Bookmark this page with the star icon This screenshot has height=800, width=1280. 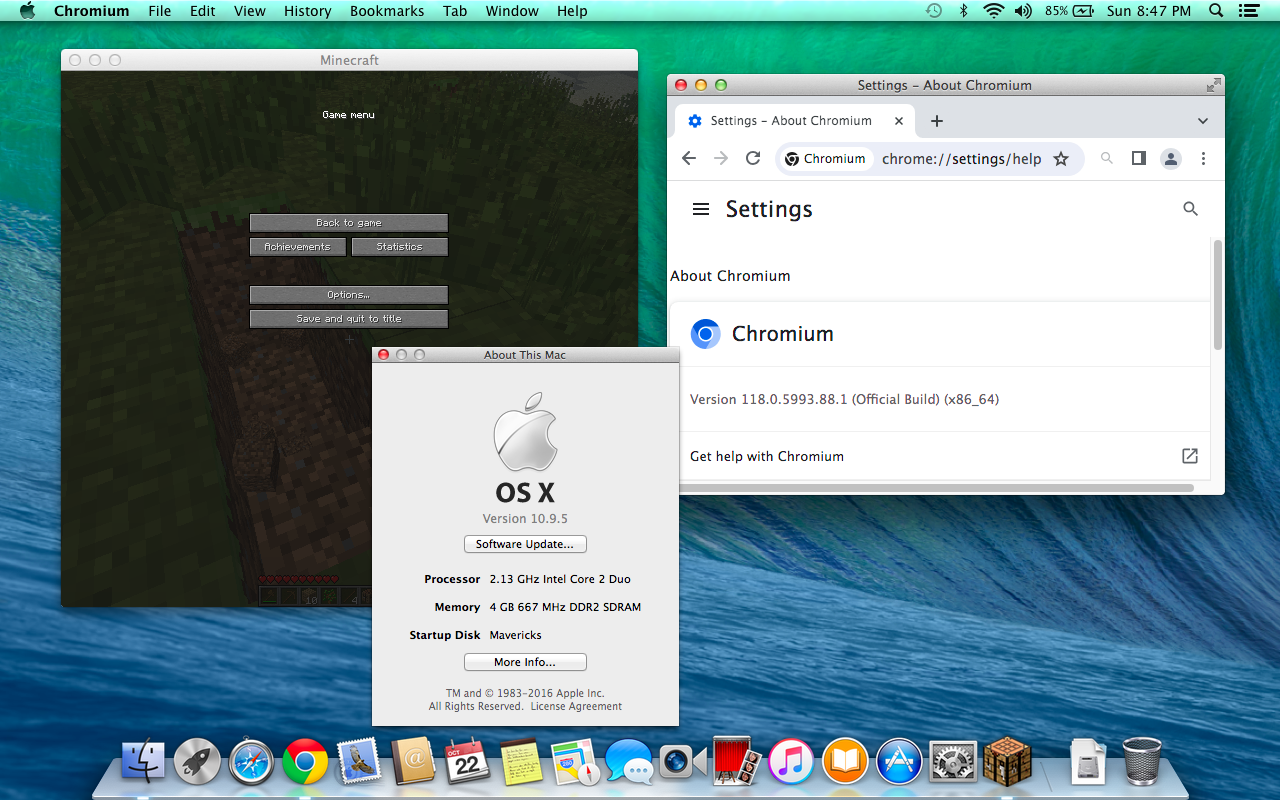point(1061,159)
